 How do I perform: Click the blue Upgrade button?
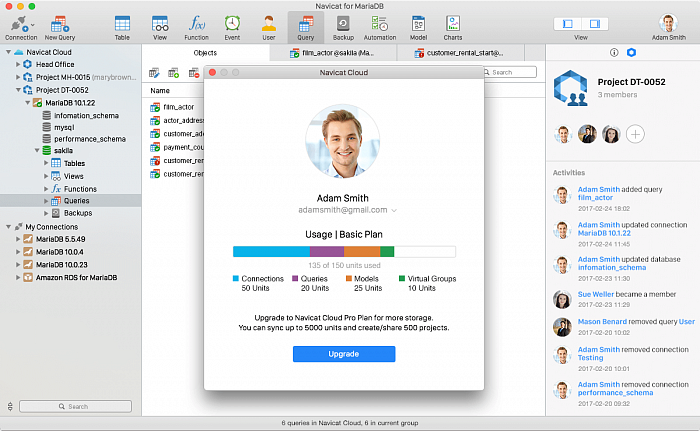click(x=343, y=354)
